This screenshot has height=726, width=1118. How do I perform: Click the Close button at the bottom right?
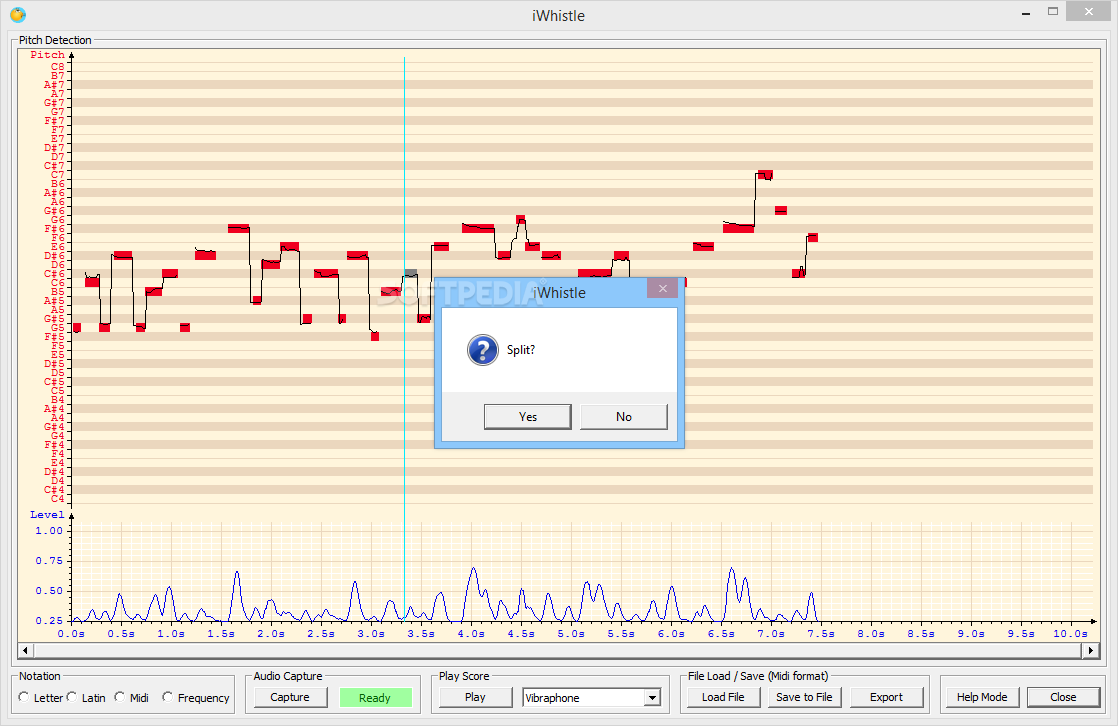pyautogui.click(x=1063, y=697)
